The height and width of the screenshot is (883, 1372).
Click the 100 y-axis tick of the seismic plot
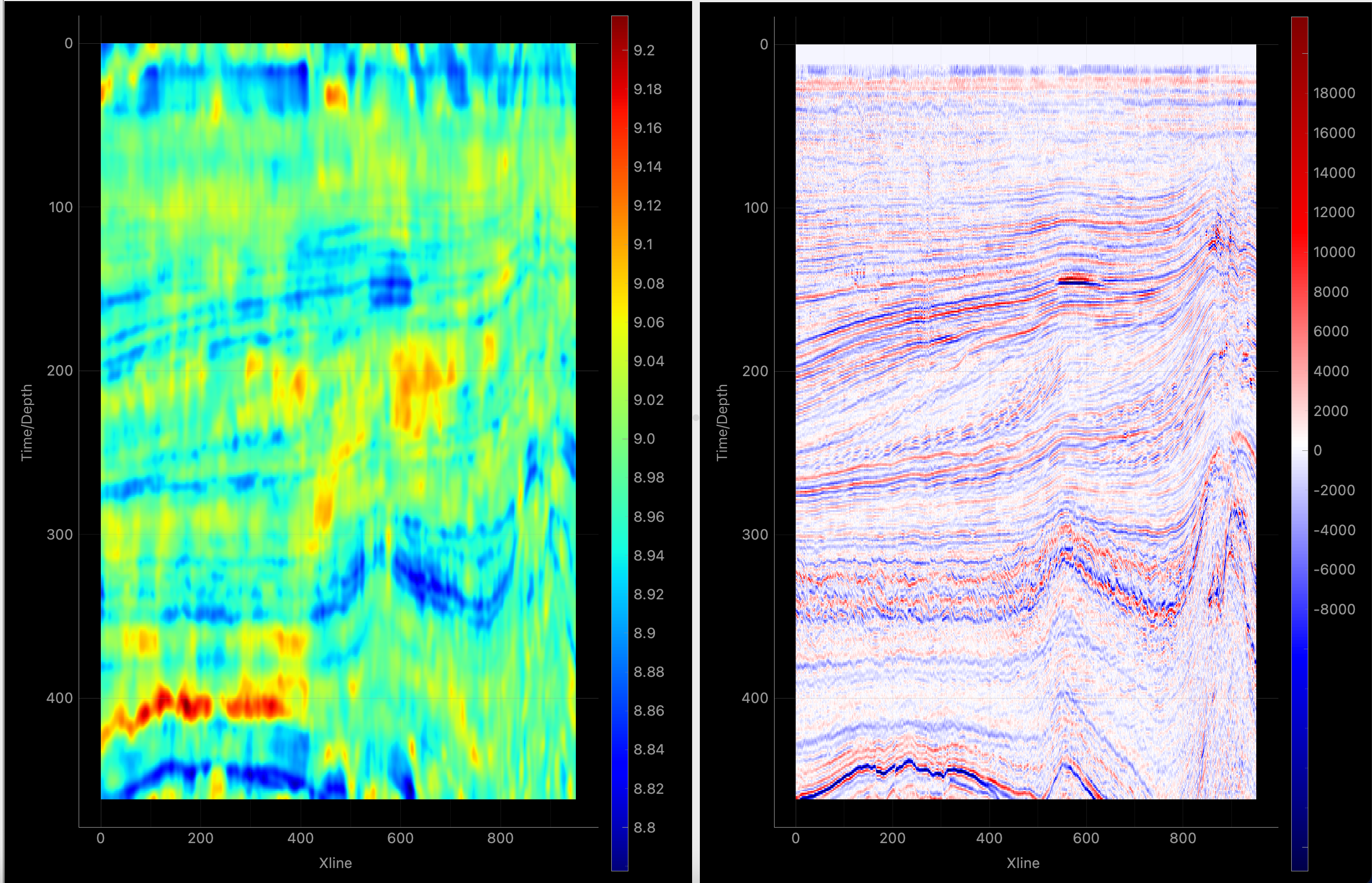click(x=755, y=208)
